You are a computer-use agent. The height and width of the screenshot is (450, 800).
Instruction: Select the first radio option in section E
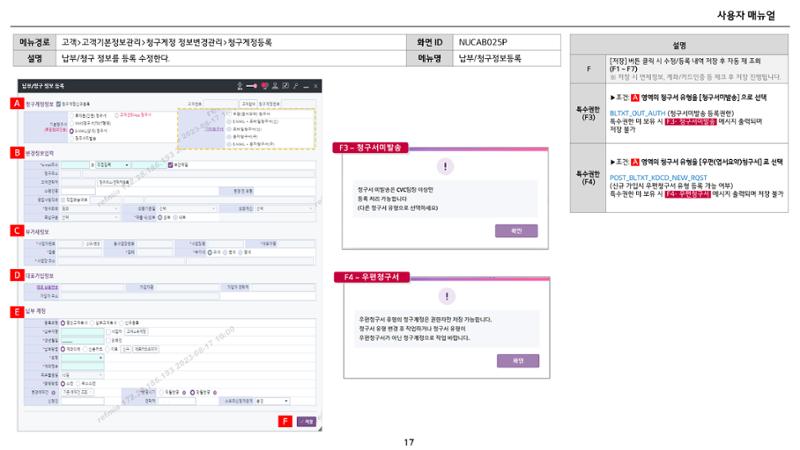point(63,323)
